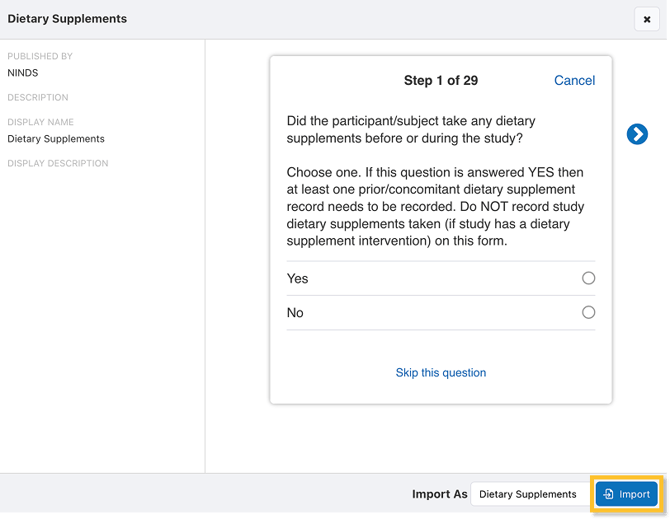The height and width of the screenshot is (519, 670).
Task: Click Skip this question link
Action: 440,372
